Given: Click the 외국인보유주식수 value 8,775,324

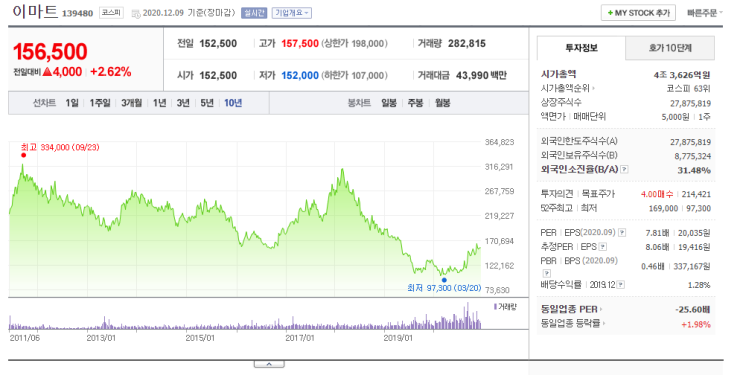Looking at the screenshot, I should [693, 156].
